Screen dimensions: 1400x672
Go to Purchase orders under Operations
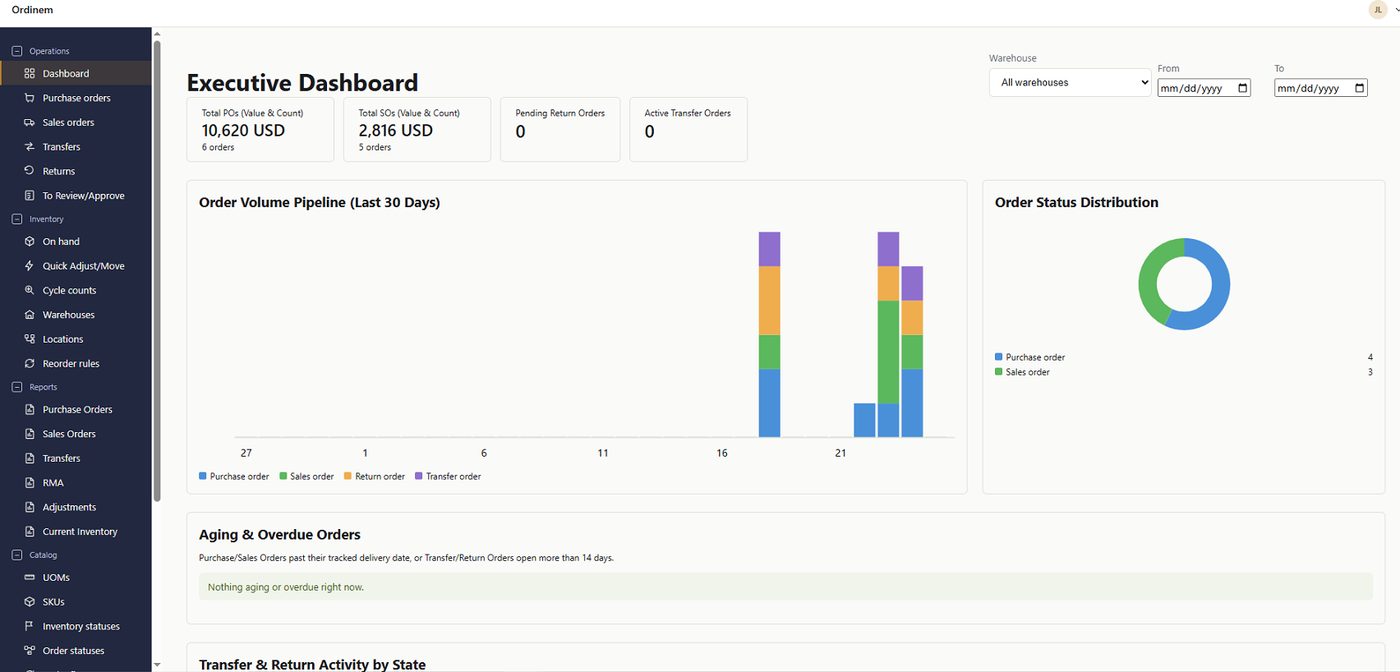pos(76,98)
